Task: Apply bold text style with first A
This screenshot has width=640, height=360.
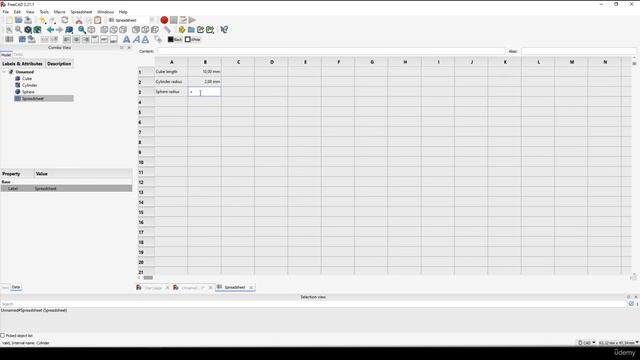Action: [x=127, y=40]
